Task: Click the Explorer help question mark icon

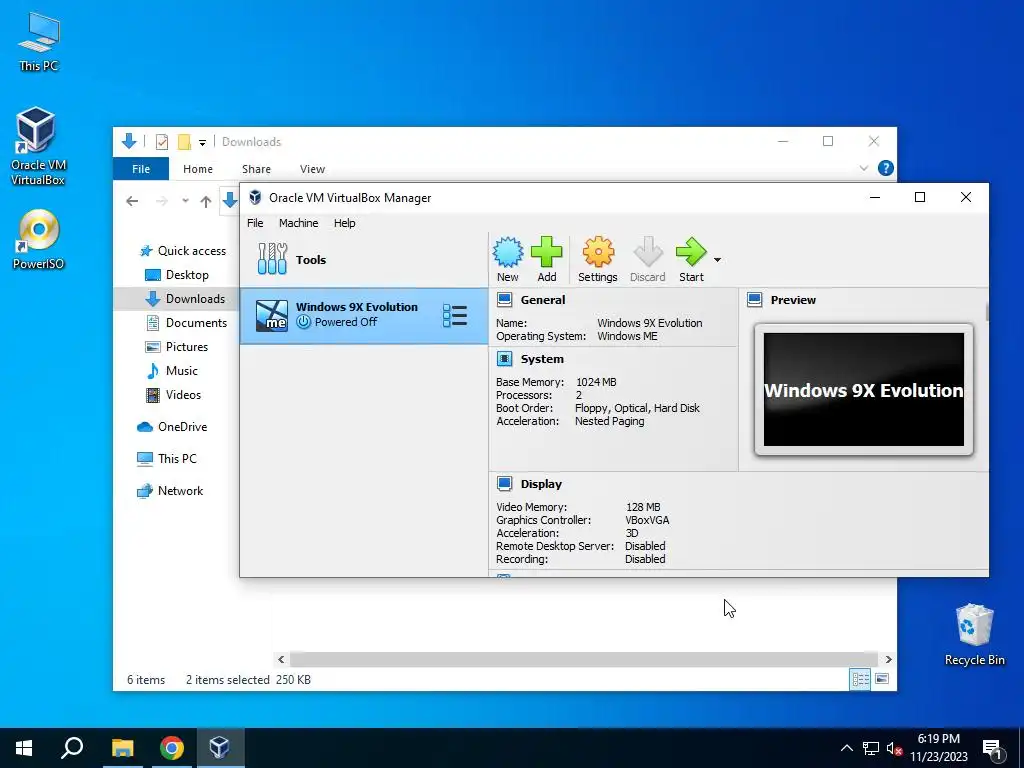Action: coord(886,168)
